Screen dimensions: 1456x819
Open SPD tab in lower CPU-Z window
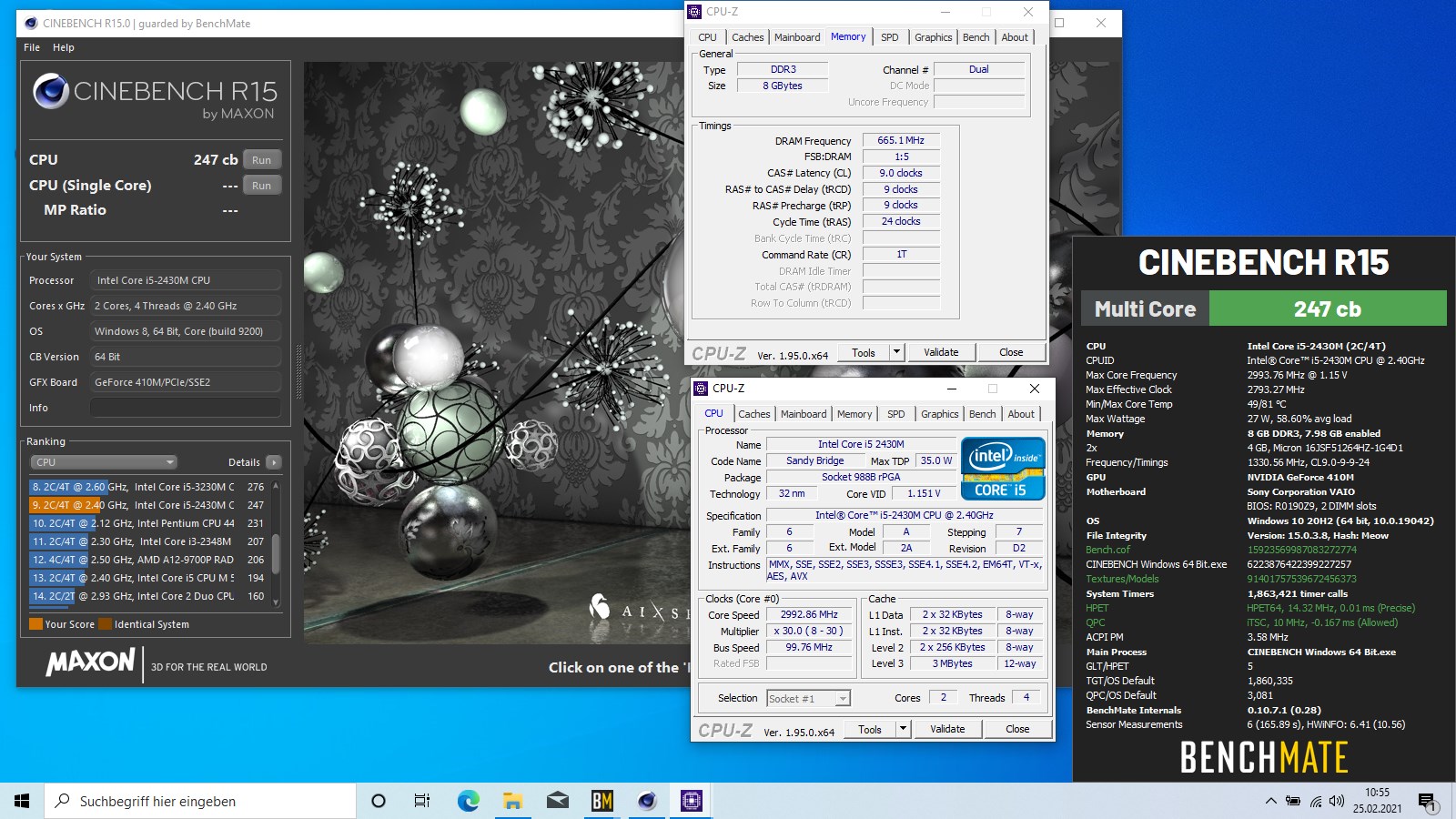[x=896, y=414]
